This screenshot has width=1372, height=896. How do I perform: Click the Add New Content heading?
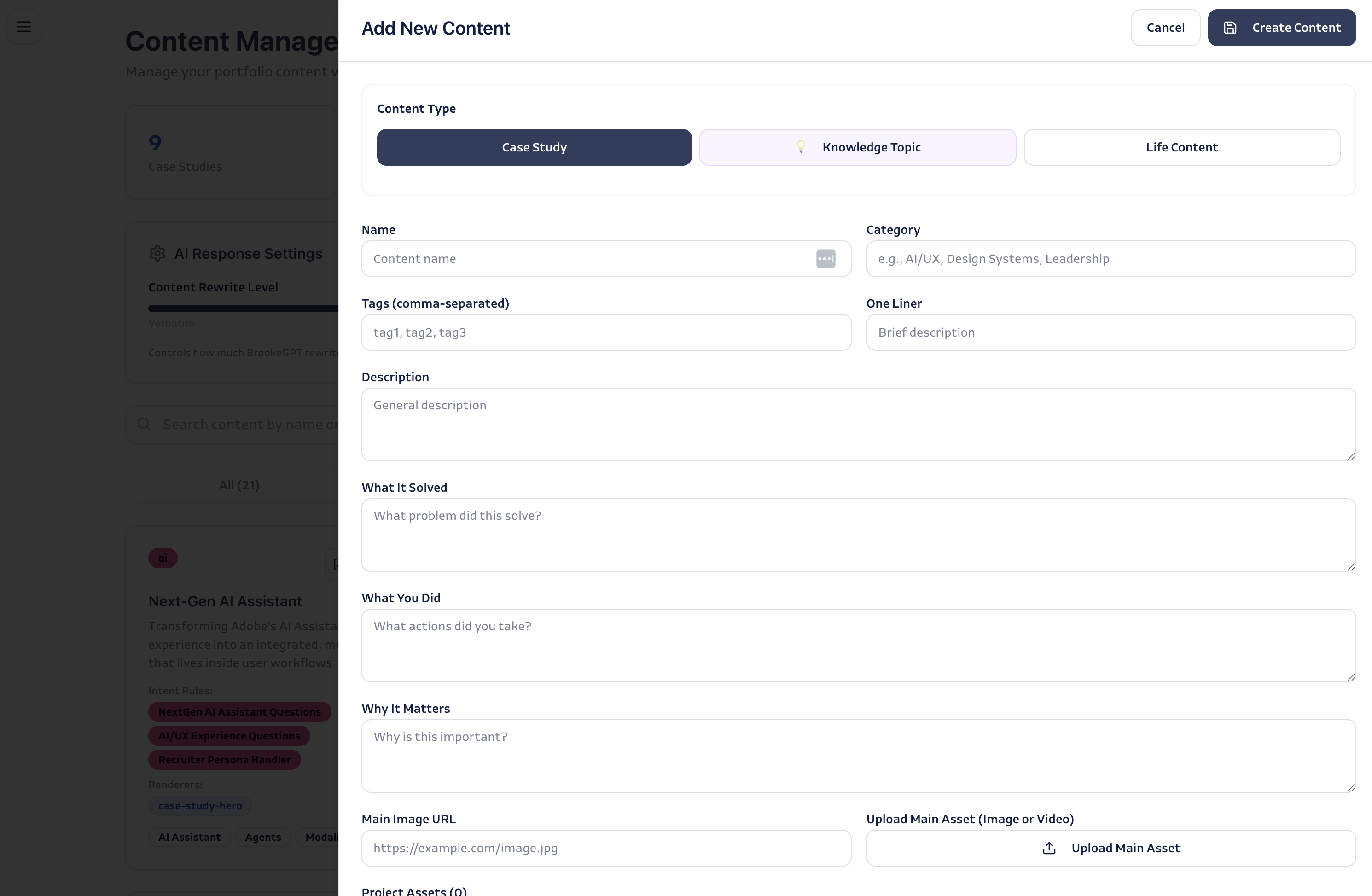pos(435,28)
